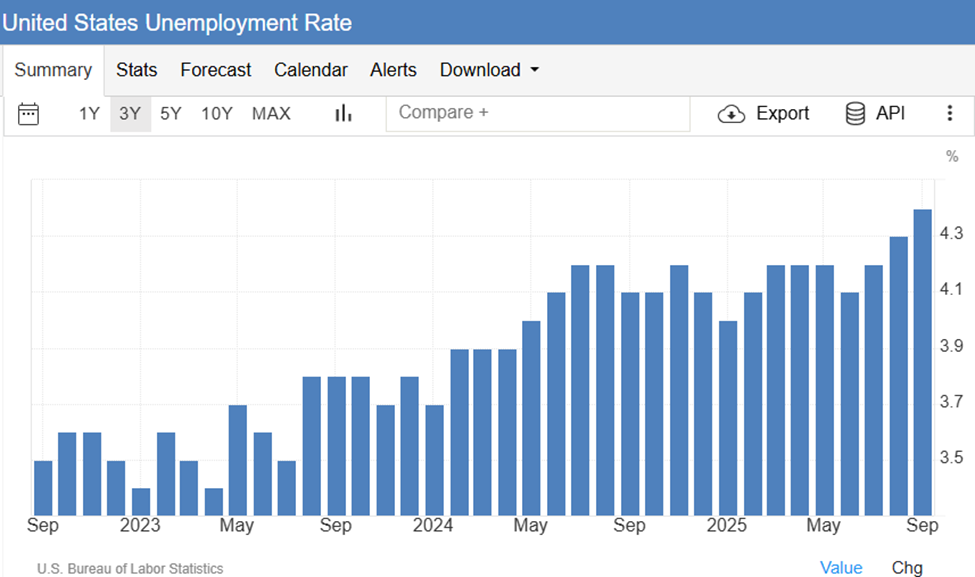Click the cloud download Export icon
Image resolution: width=975 pixels, height=577 pixels.
(x=732, y=114)
